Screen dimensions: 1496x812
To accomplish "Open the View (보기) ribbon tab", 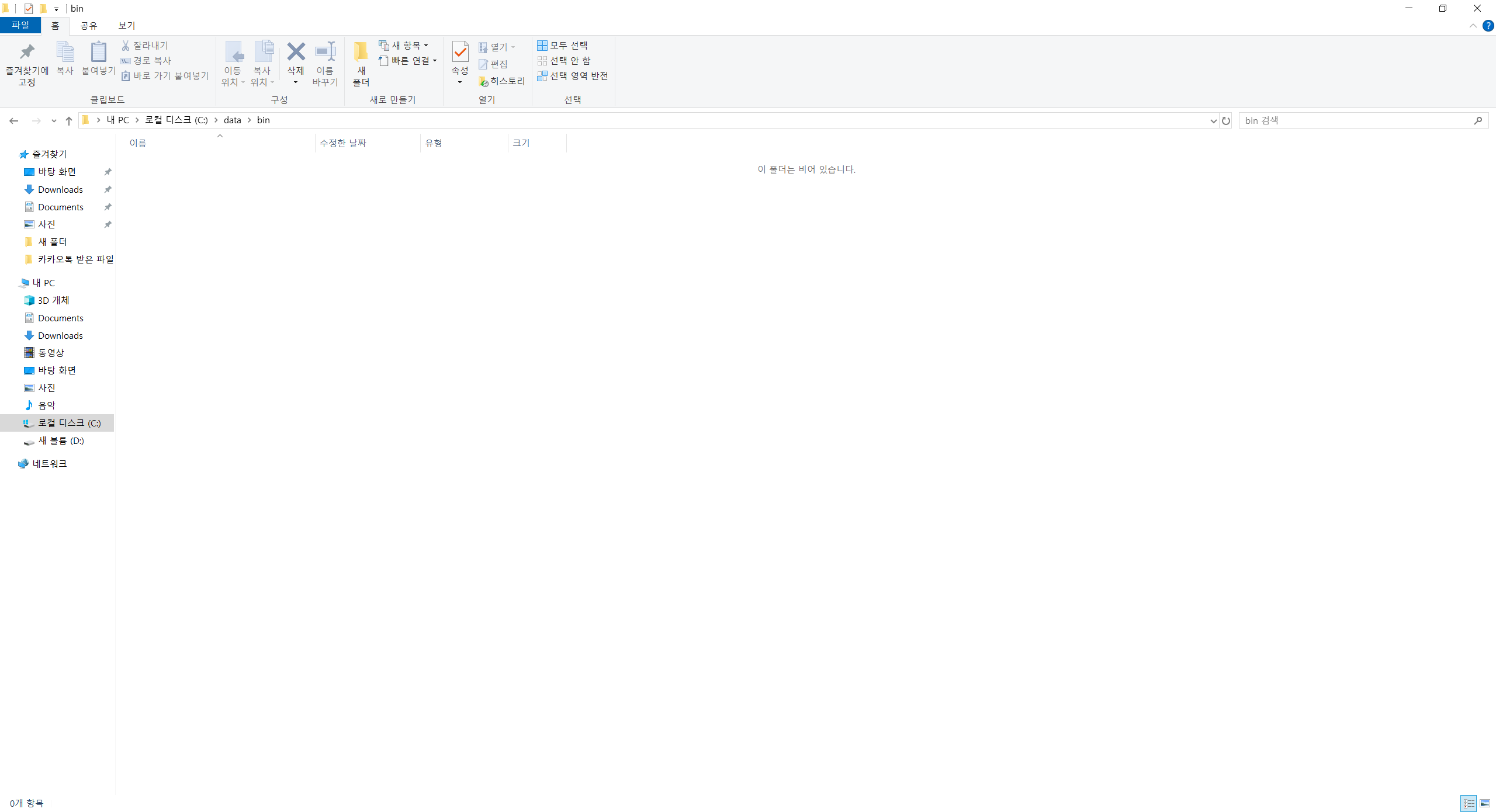I will 126,26.
